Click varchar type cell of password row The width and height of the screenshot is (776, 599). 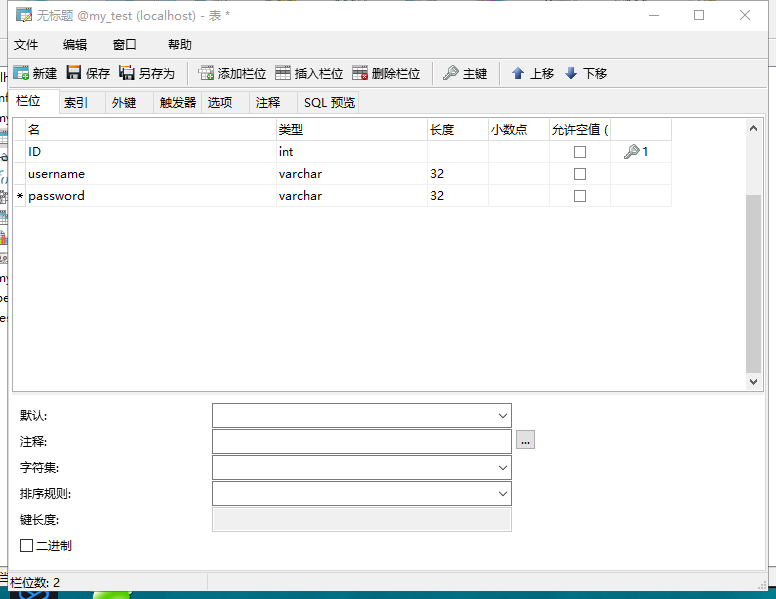[x=352, y=196]
